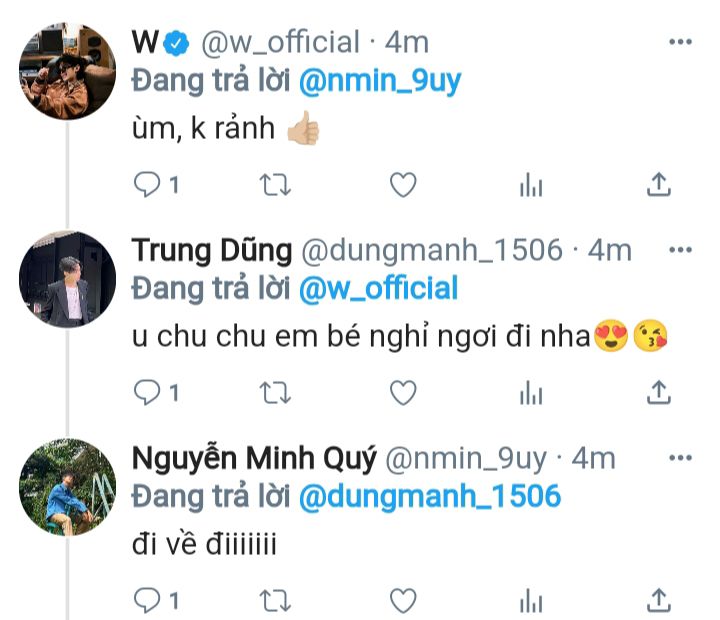Screen dimensions: 720x620
Task: Open the @dungmanh_1506 mention link
Action: click(430, 497)
